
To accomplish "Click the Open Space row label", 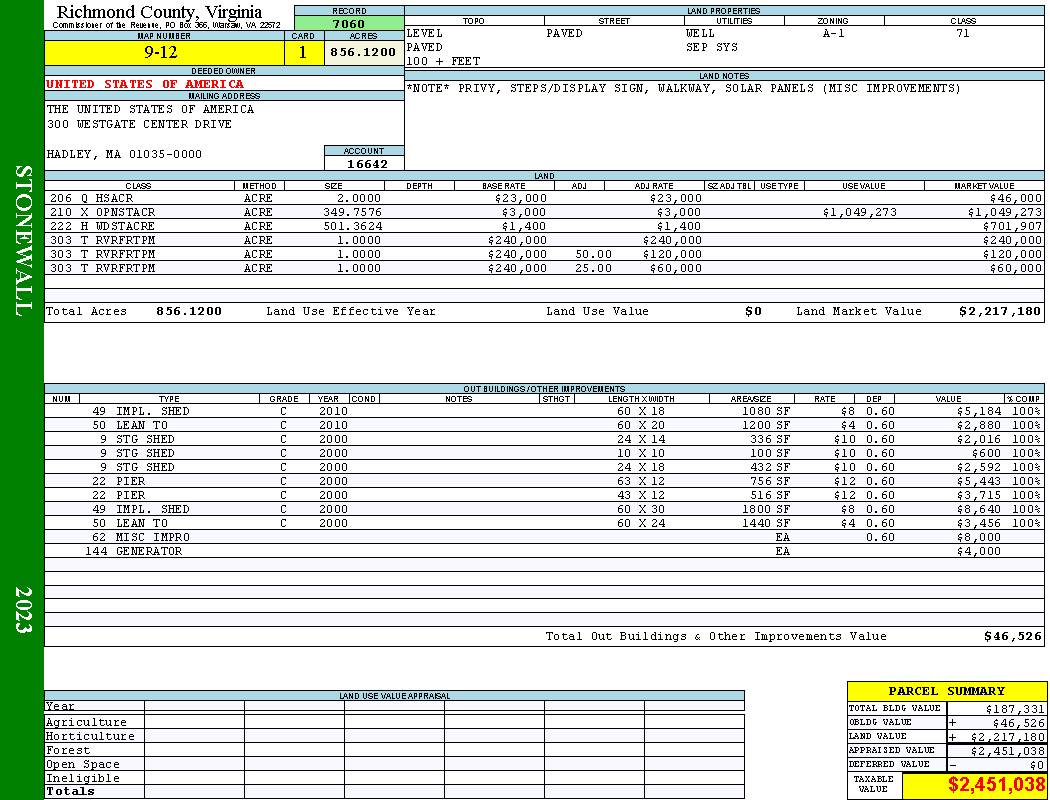I will 82,765.
